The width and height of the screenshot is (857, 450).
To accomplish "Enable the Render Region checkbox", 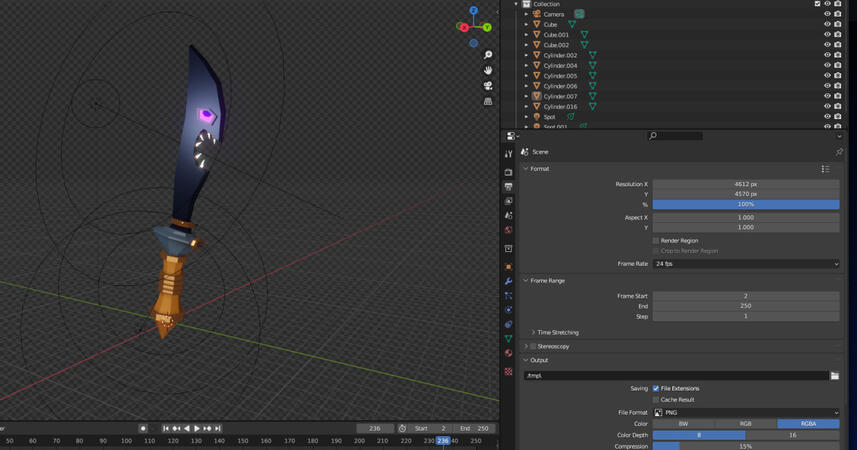I will [x=656, y=240].
